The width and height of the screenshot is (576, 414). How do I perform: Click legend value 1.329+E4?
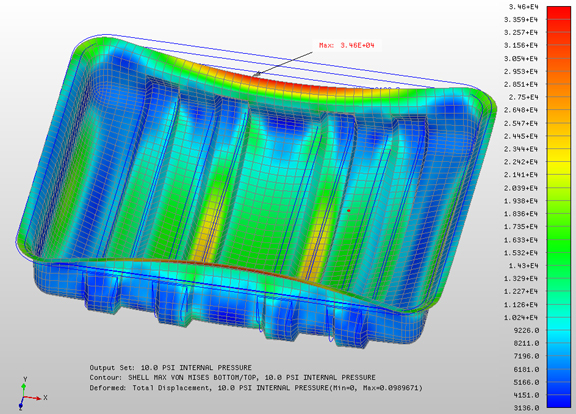pyautogui.click(x=521, y=278)
